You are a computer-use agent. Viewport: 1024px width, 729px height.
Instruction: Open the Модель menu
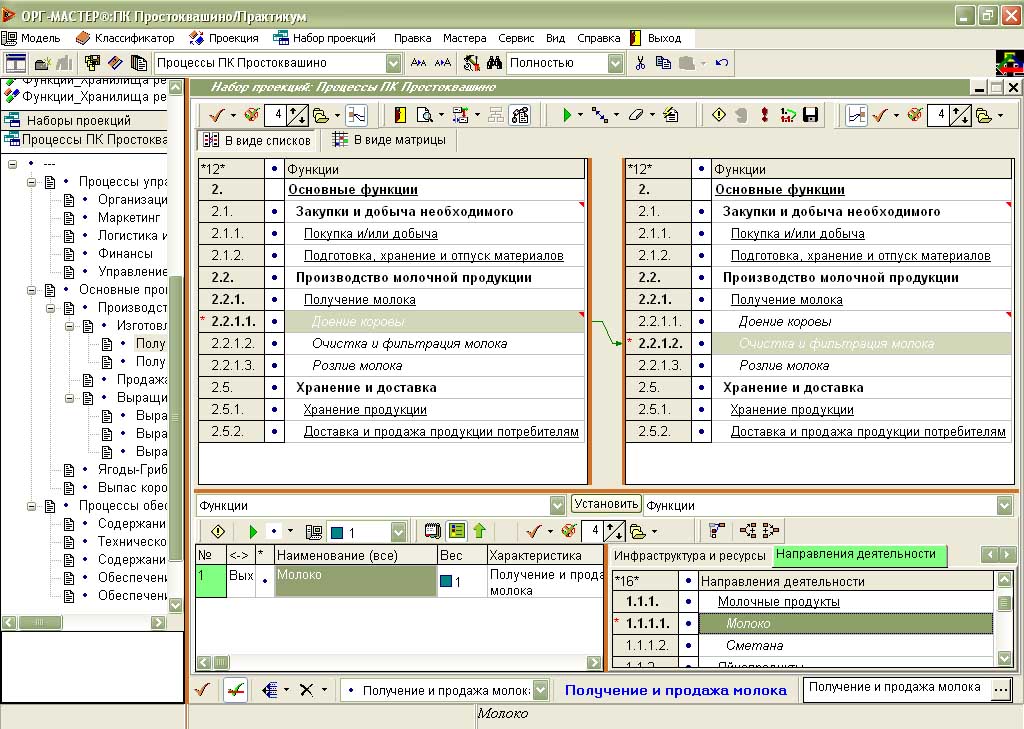(x=33, y=38)
